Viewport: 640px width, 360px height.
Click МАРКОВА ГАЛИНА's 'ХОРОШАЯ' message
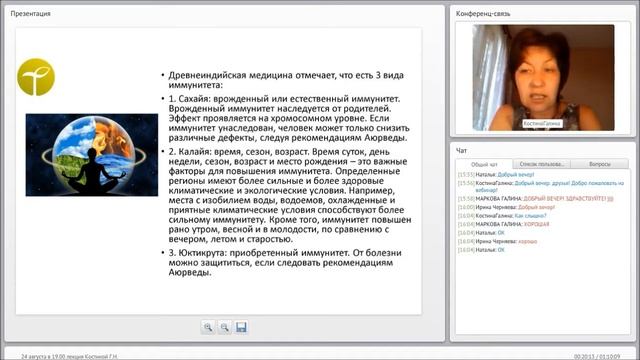(x=503, y=224)
